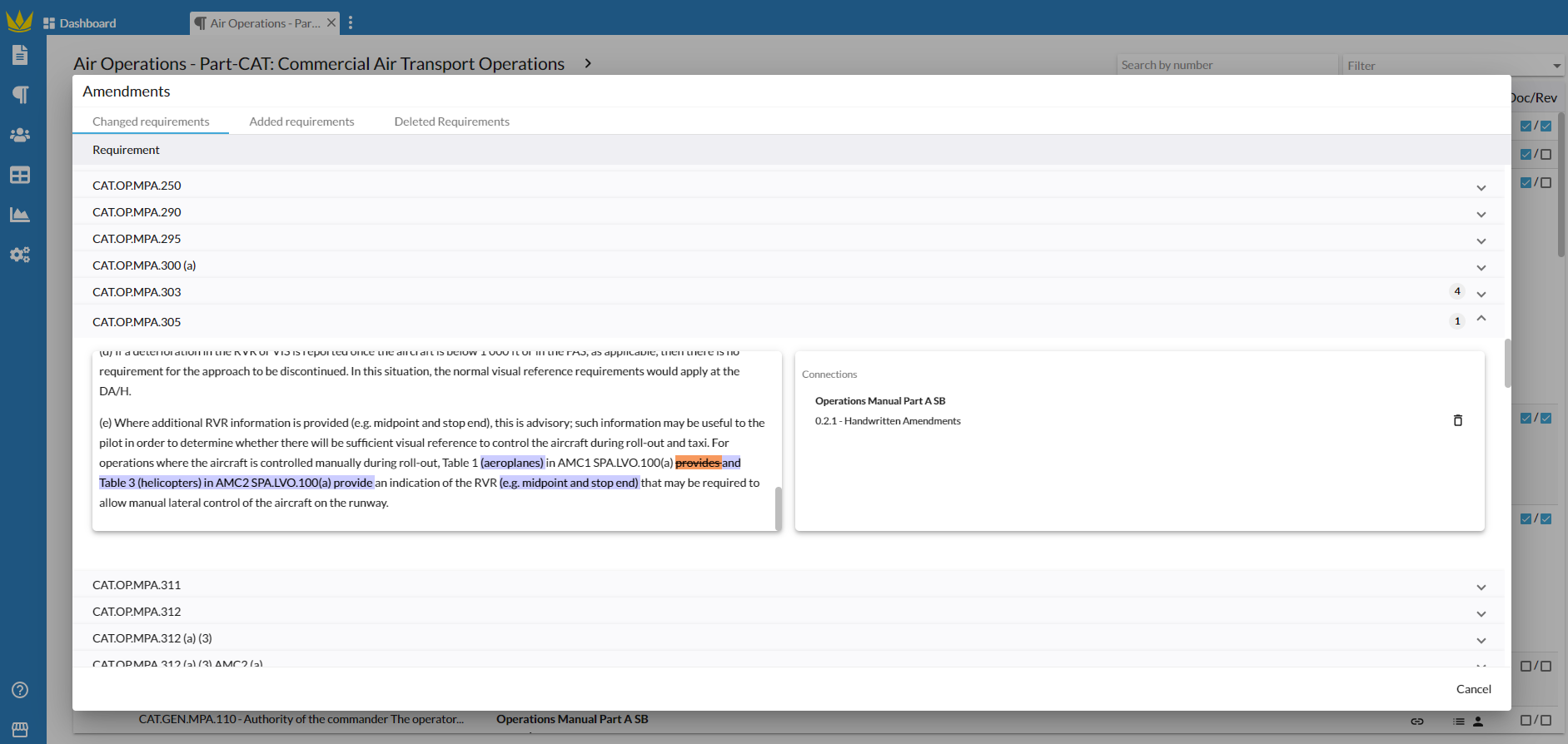Open the settings gears section in the sidebar
Image resolution: width=1568 pixels, height=744 pixels.
20,255
